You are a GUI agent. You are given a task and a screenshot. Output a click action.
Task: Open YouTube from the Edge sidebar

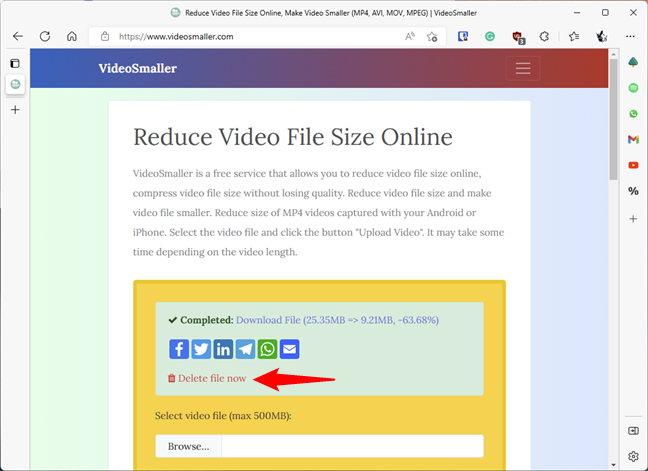[633, 165]
